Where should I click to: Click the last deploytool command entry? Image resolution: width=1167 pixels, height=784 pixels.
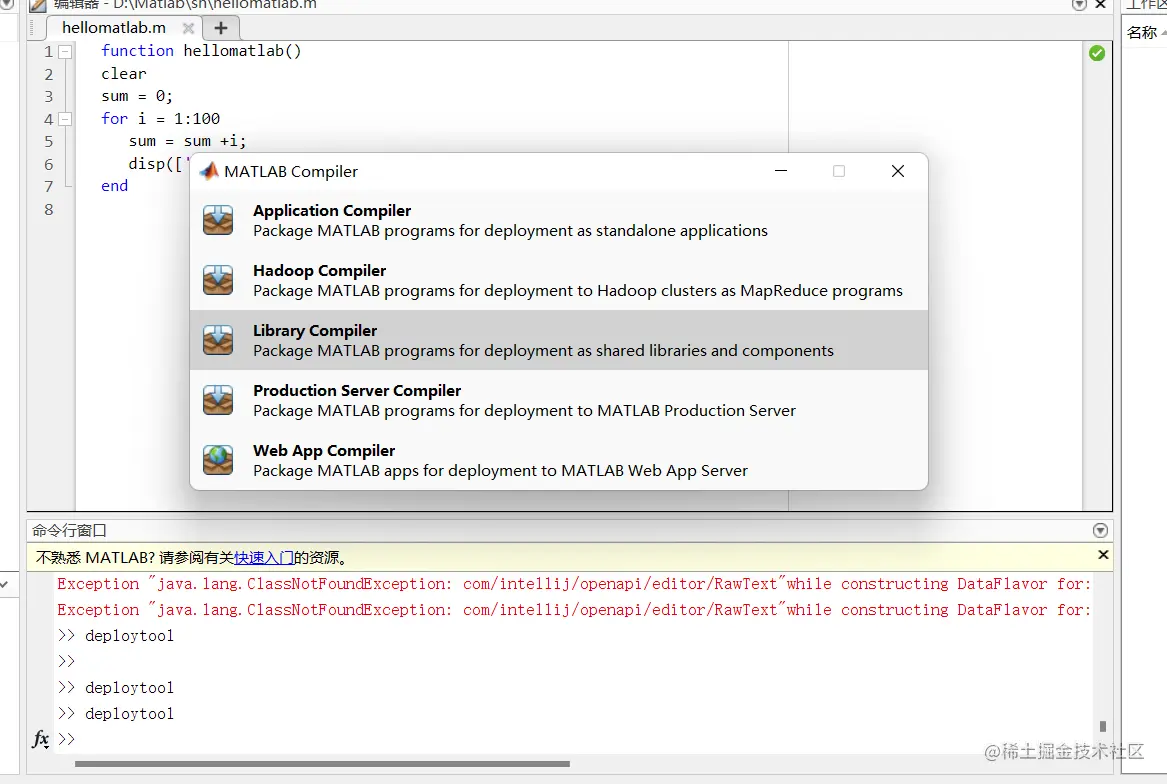(x=130, y=713)
